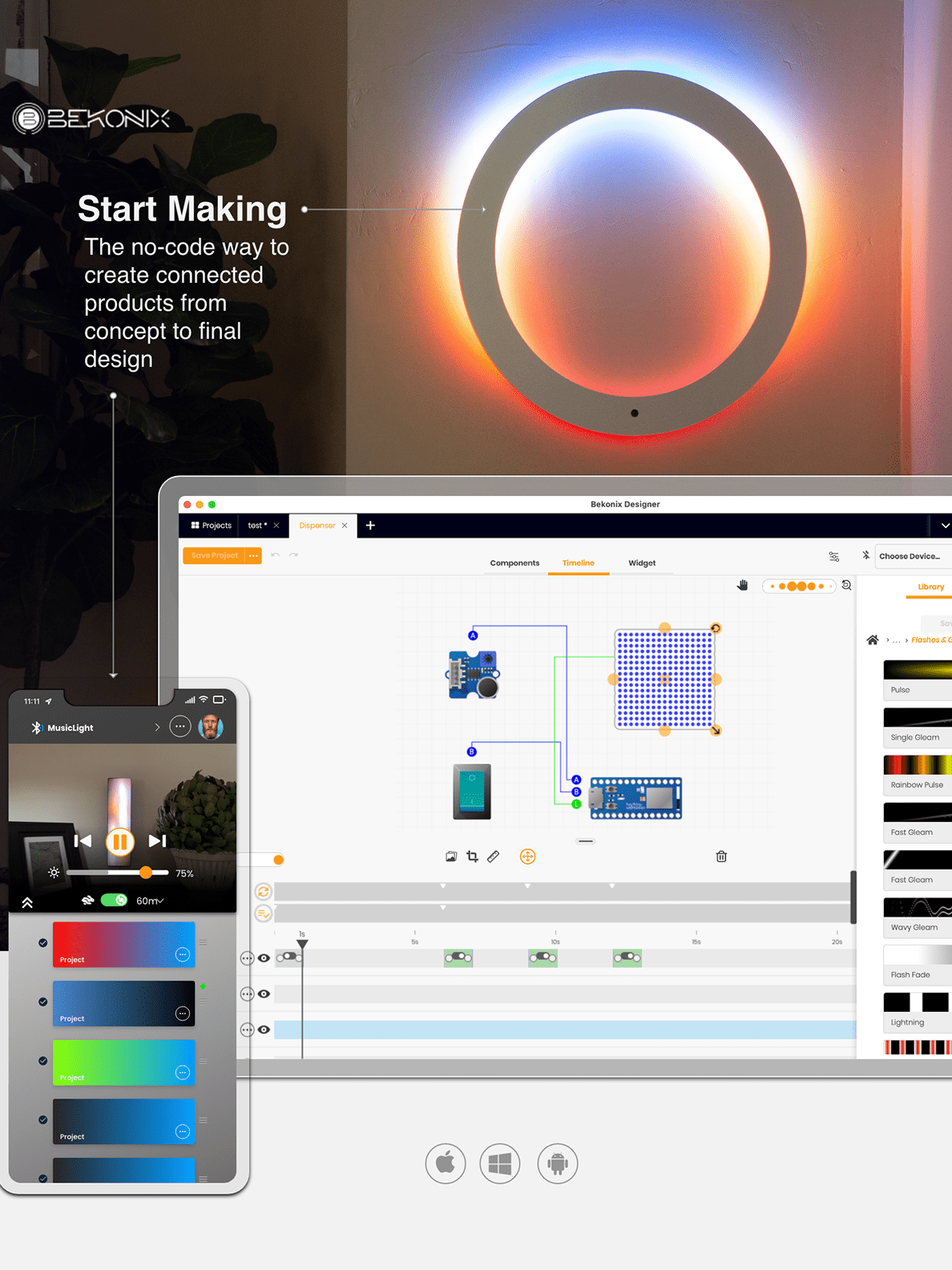952x1270 pixels.
Task: Select the hand pan tool on canvas
Action: tap(742, 586)
